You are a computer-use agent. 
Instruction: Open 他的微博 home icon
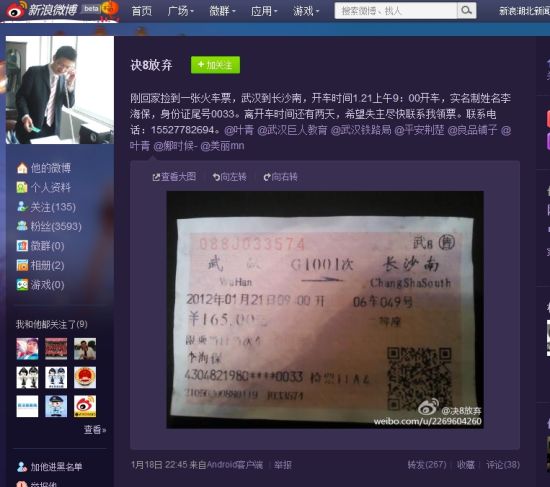[x=22, y=168]
